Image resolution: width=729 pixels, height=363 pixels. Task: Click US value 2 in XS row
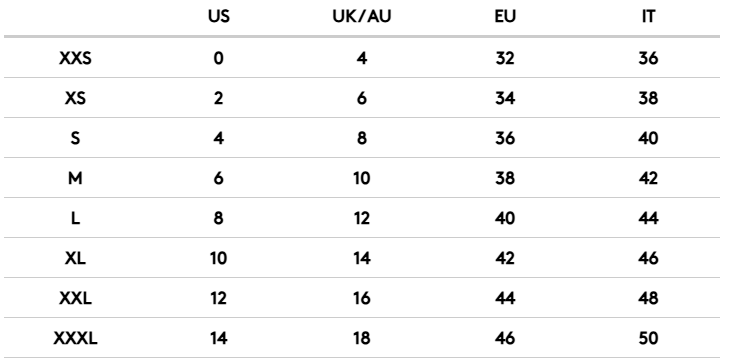click(219, 99)
